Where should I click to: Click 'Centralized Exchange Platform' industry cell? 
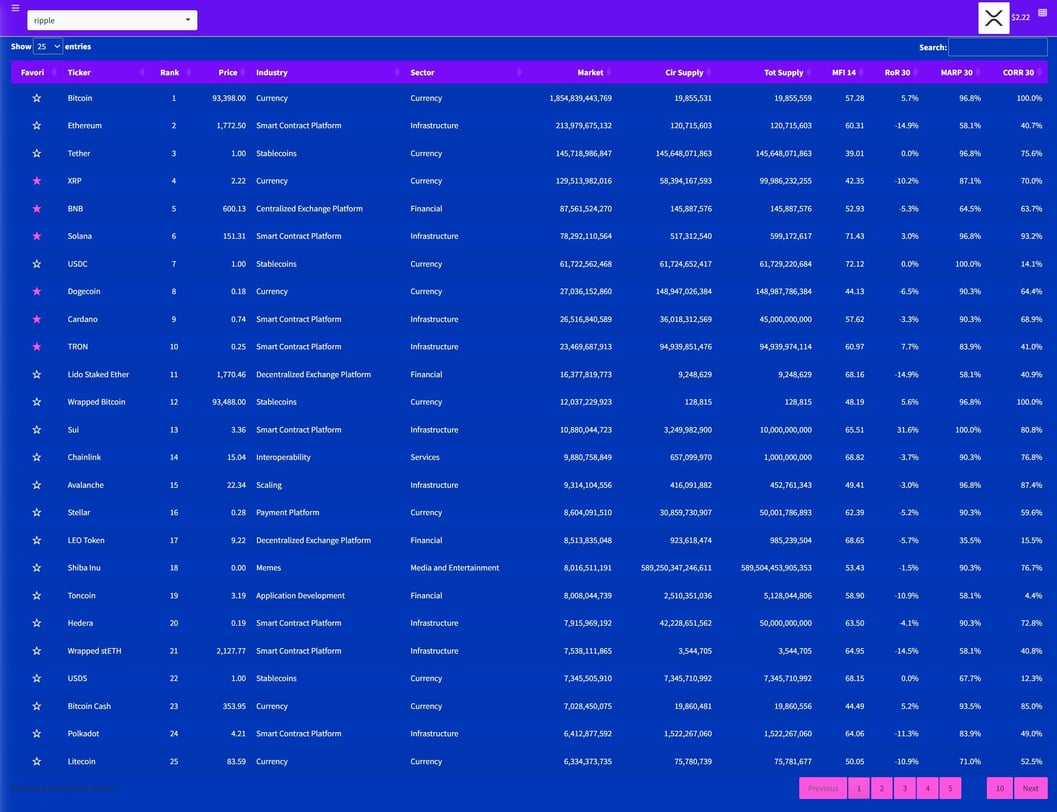(309, 209)
